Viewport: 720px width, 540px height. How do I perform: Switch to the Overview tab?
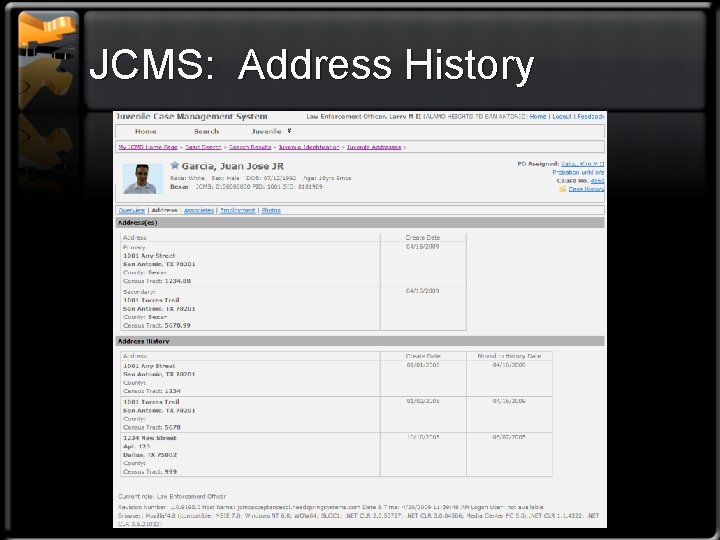coord(132,210)
